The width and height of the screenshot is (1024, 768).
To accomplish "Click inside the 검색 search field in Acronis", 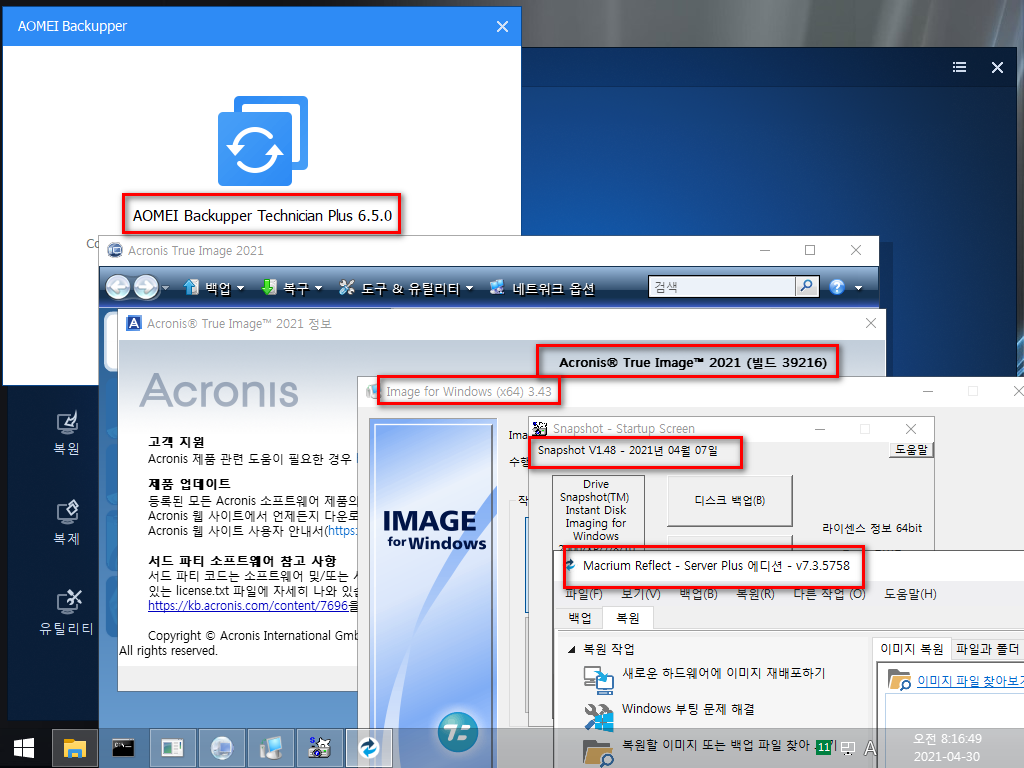I will point(722,287).
